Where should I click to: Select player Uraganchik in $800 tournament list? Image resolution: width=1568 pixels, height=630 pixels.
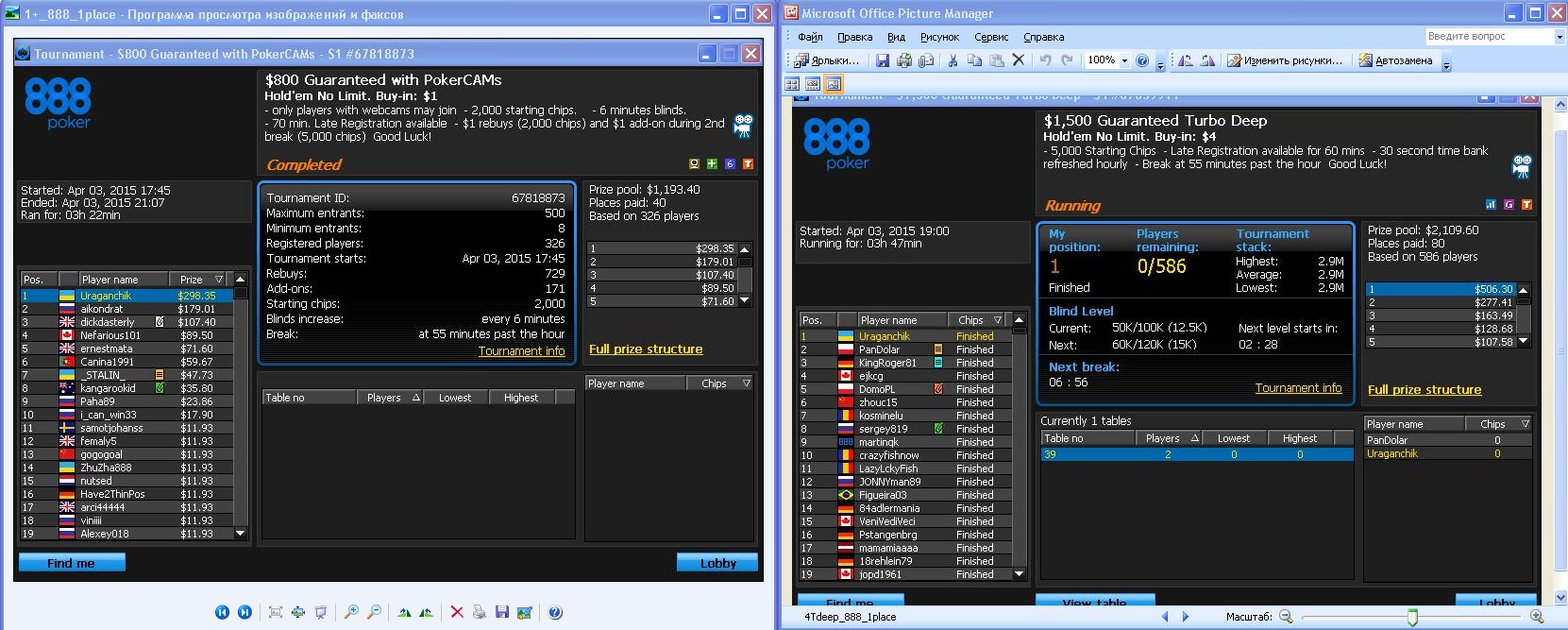(126, 296)
